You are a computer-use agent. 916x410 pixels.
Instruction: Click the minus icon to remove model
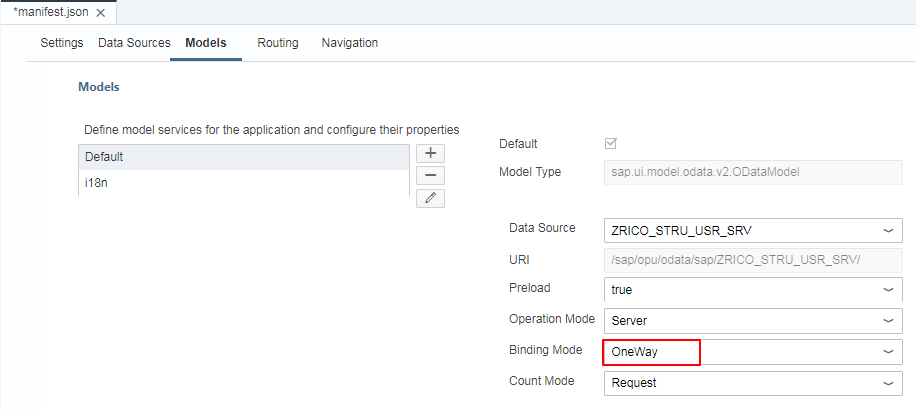click(x=430, y=175)
